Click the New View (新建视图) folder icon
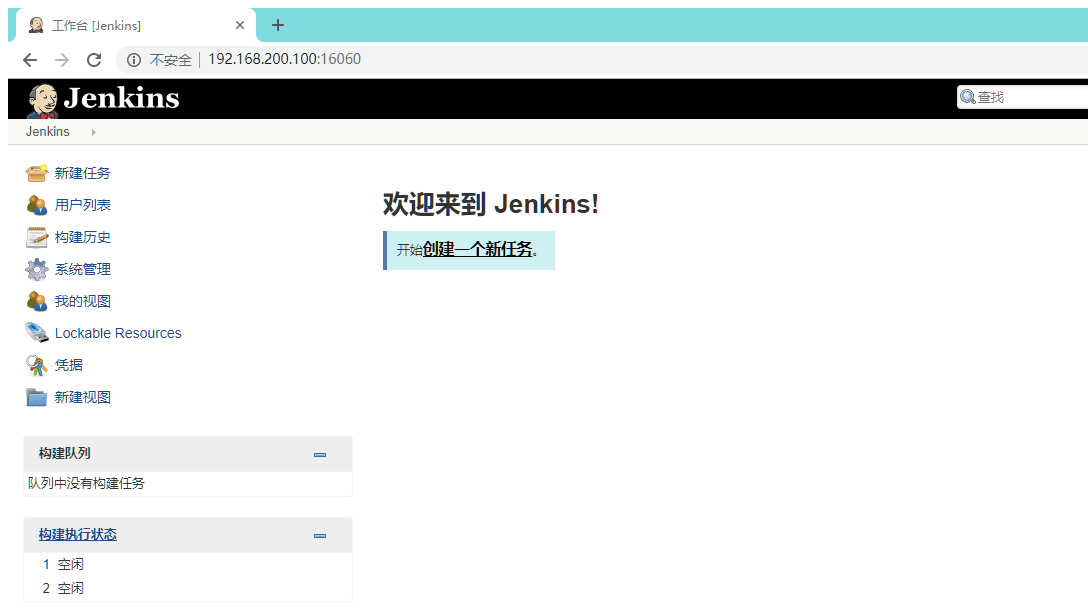This screenshot has width=1088, height=616. [x=36, y=397]
